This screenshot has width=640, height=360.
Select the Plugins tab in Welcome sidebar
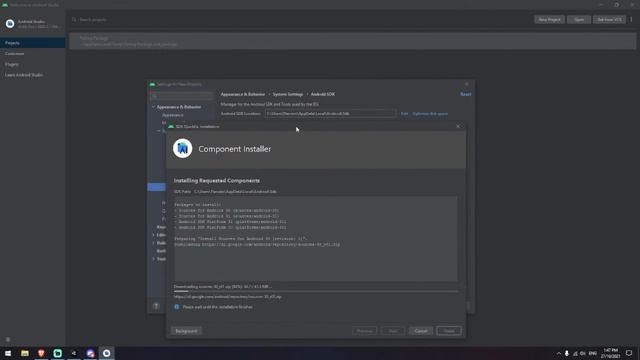tap(33, 64)
